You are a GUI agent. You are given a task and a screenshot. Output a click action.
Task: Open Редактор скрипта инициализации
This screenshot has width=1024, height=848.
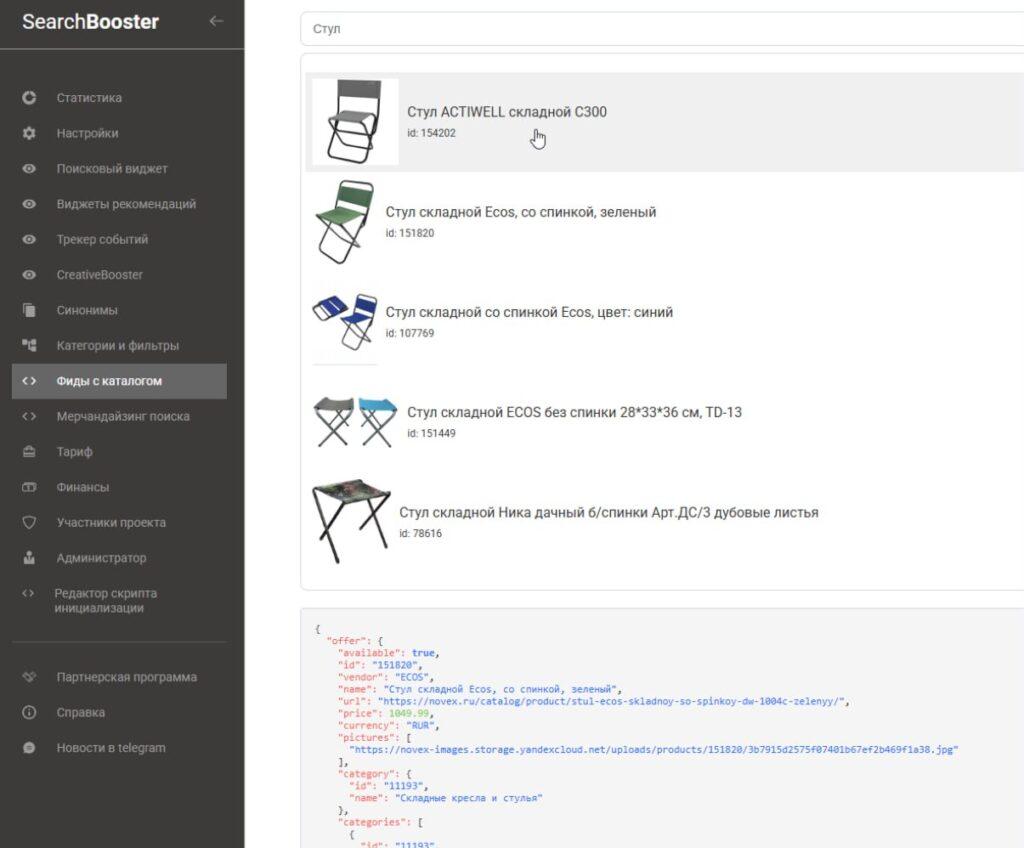pos(105,601)
